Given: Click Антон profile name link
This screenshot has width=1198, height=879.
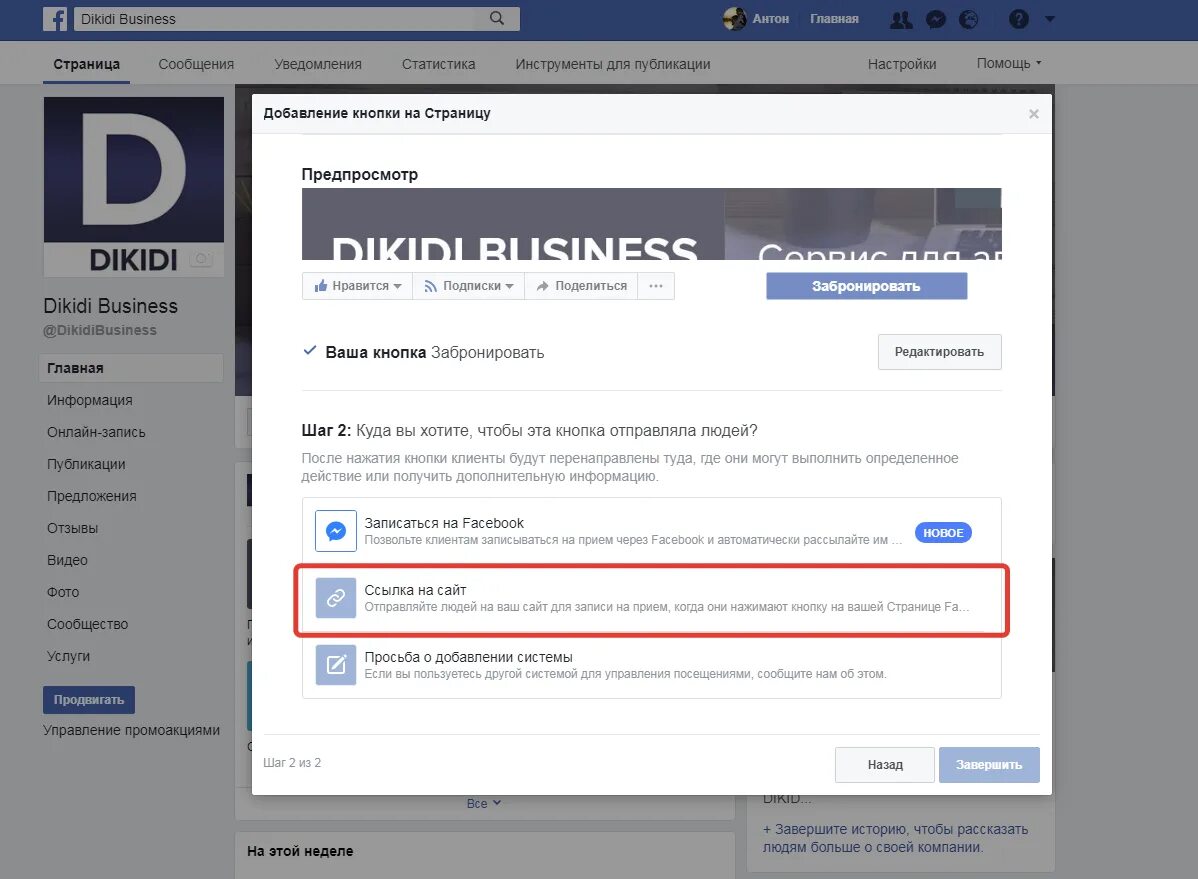Looking at the screenshot, I should click(770, 19).
